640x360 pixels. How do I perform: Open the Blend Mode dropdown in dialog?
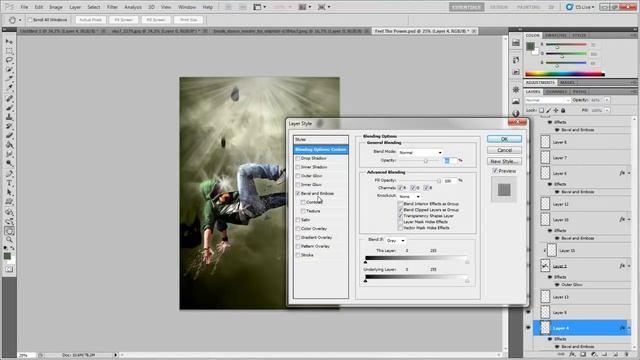[420, 153]
